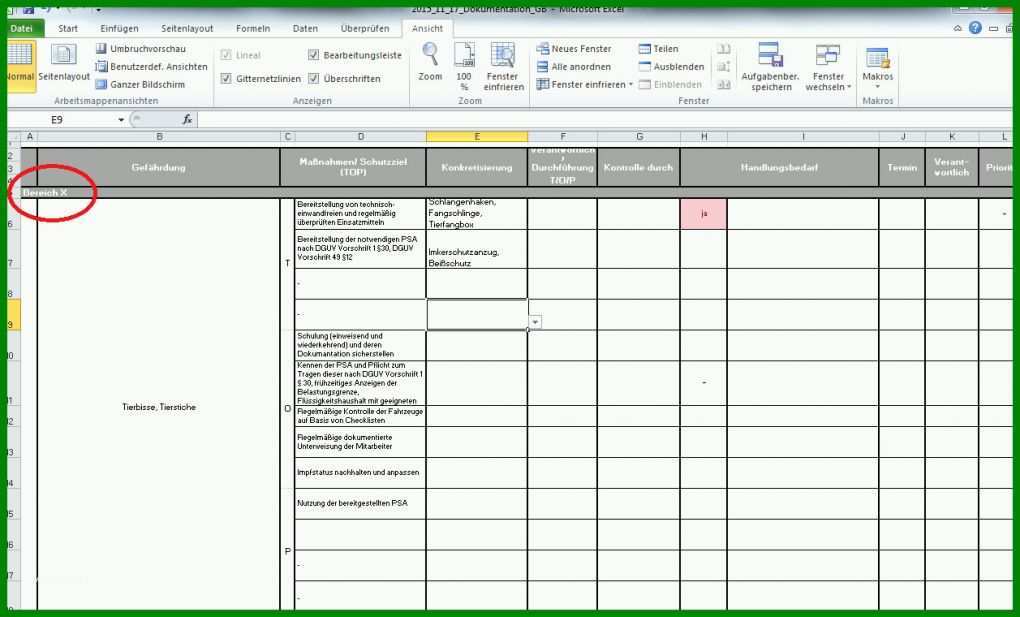Switch to the Formeln tab

(253, 28)
